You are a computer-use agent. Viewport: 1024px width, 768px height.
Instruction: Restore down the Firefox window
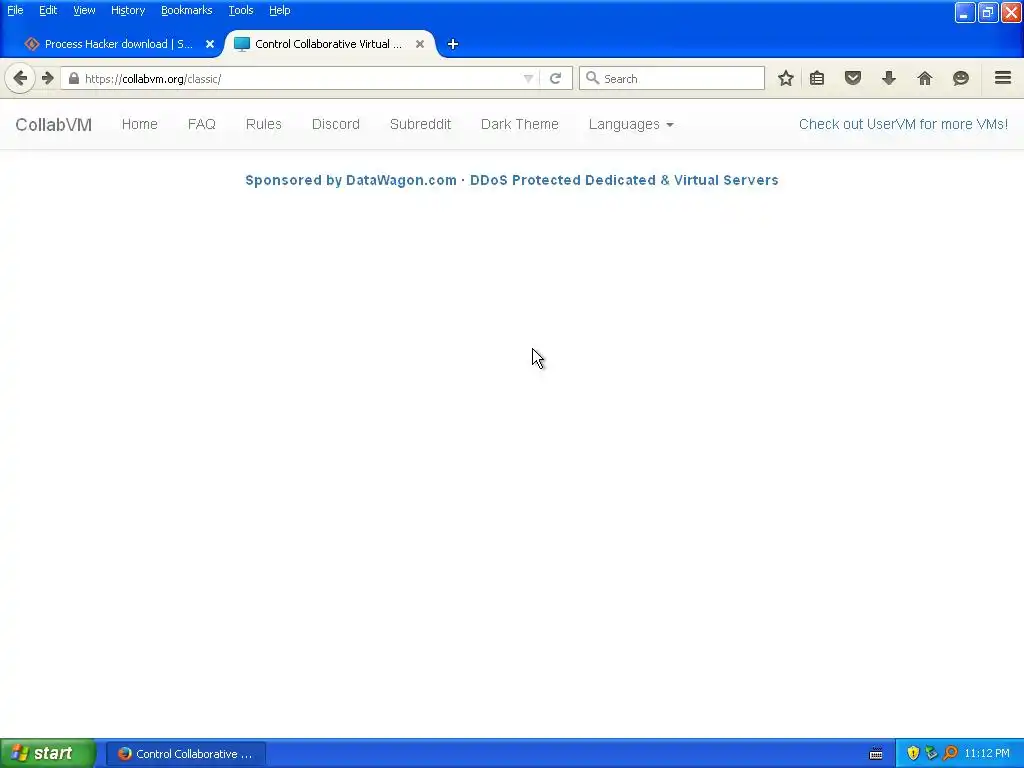[x=988, y=12]
